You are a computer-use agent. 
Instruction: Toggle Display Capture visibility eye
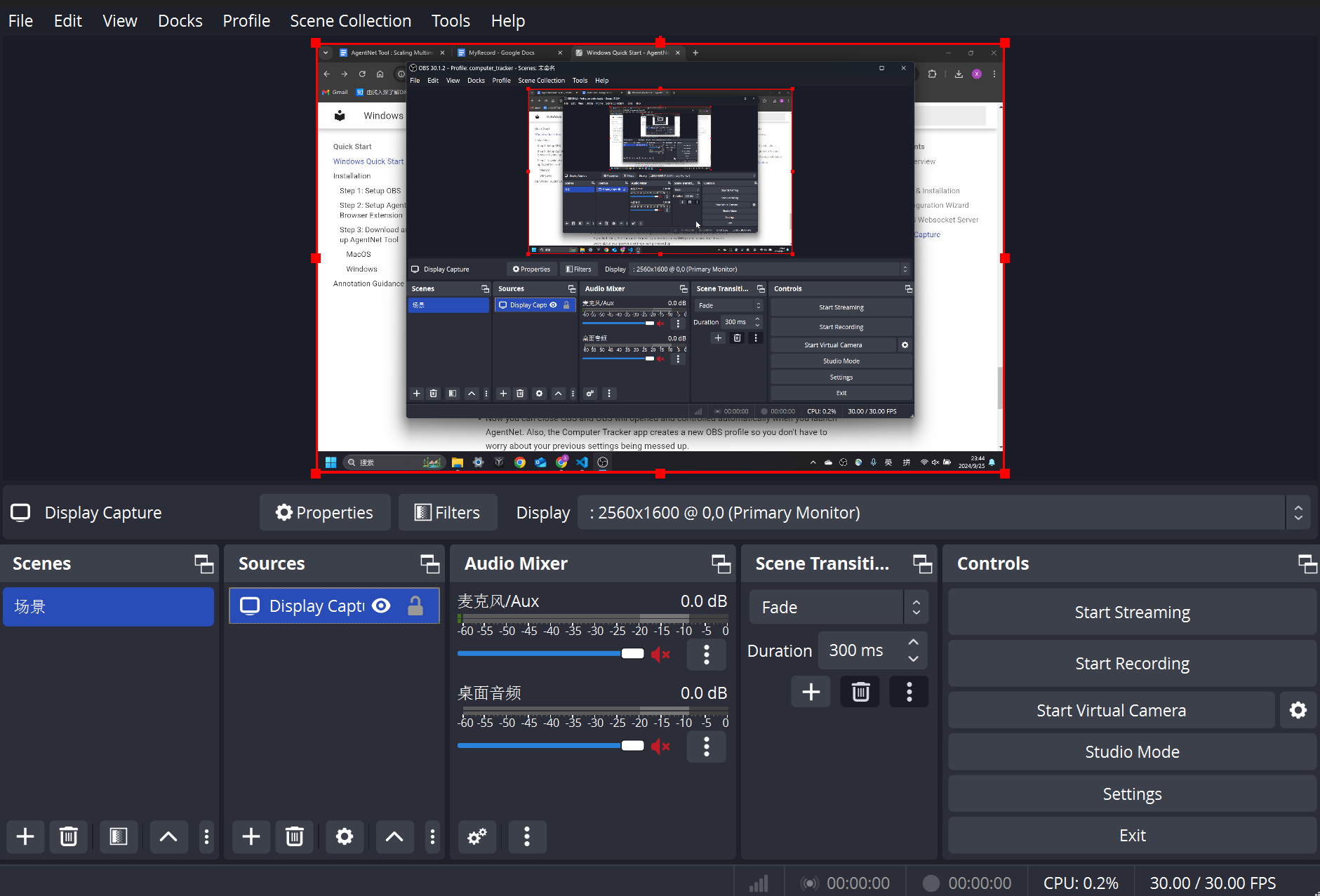tap(381, 606)
